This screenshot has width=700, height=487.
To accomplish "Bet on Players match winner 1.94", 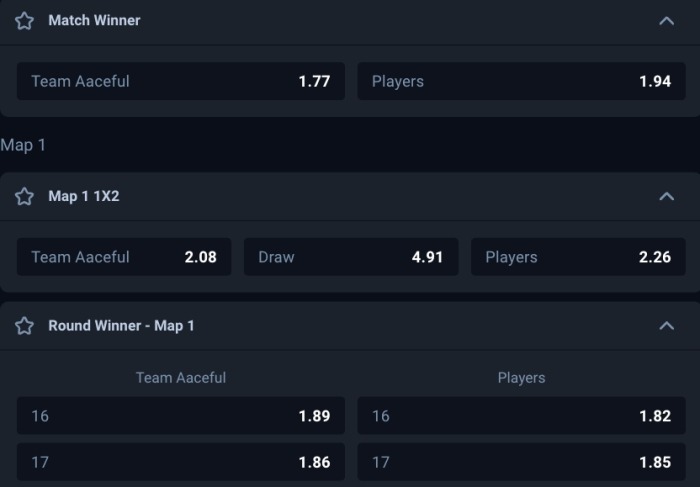I will tap(521, 81).
